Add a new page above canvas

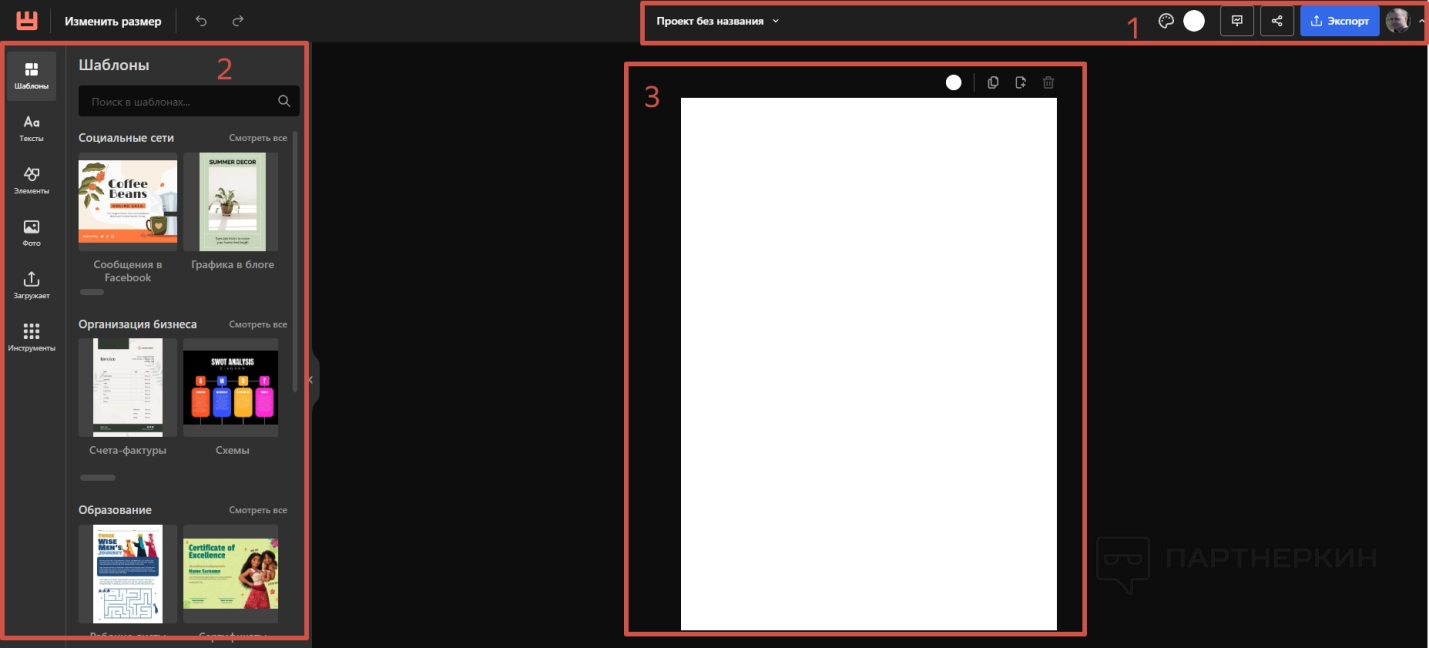(x=1020, y=83)
